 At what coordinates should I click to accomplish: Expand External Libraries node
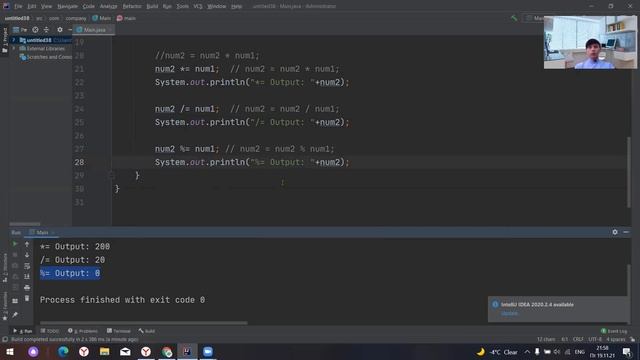[x=13, y=49]
